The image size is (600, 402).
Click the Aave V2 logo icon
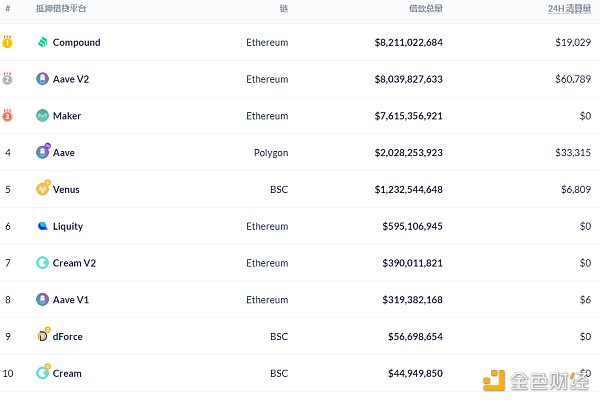(42, 79)
